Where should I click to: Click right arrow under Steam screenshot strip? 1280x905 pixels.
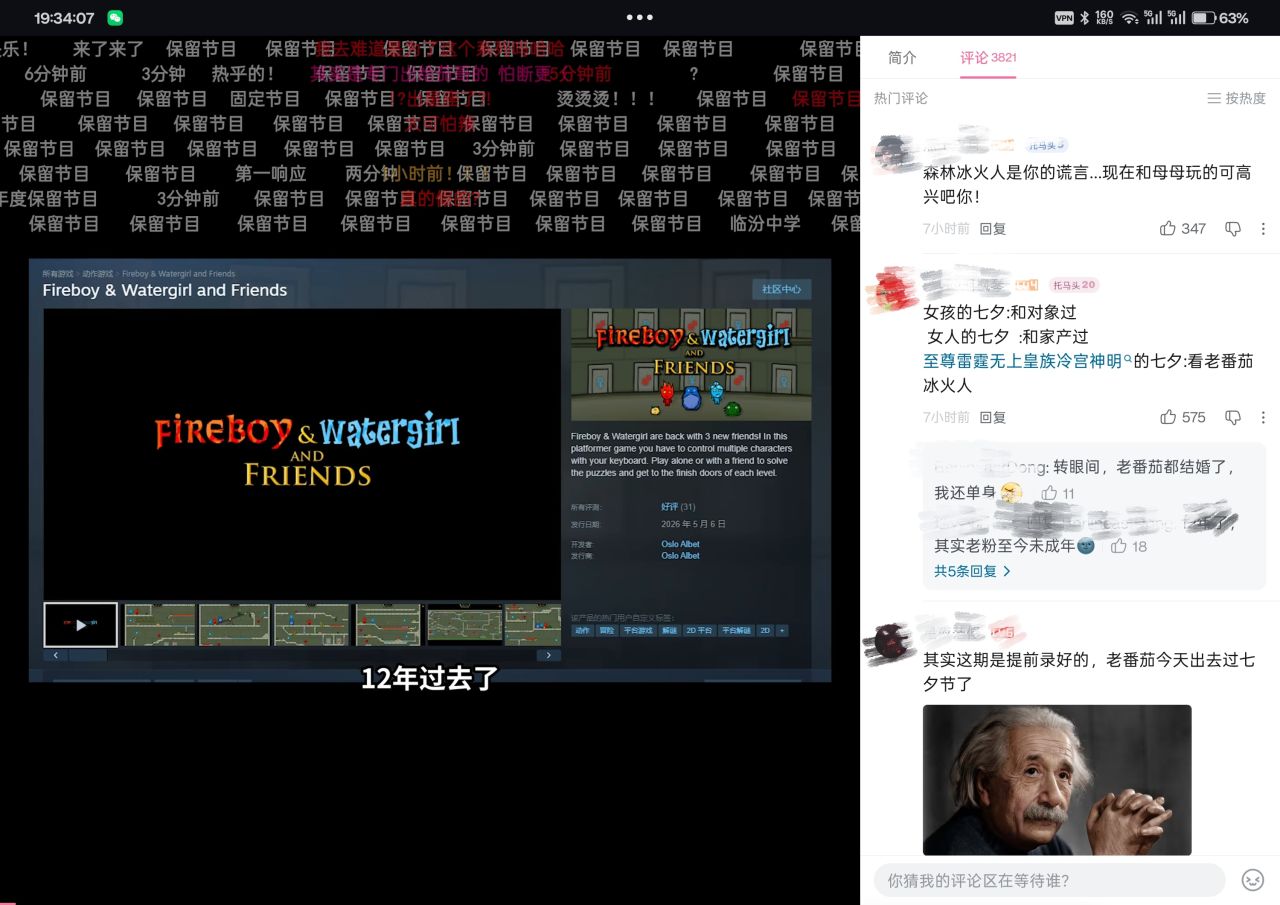click(548, 655)
